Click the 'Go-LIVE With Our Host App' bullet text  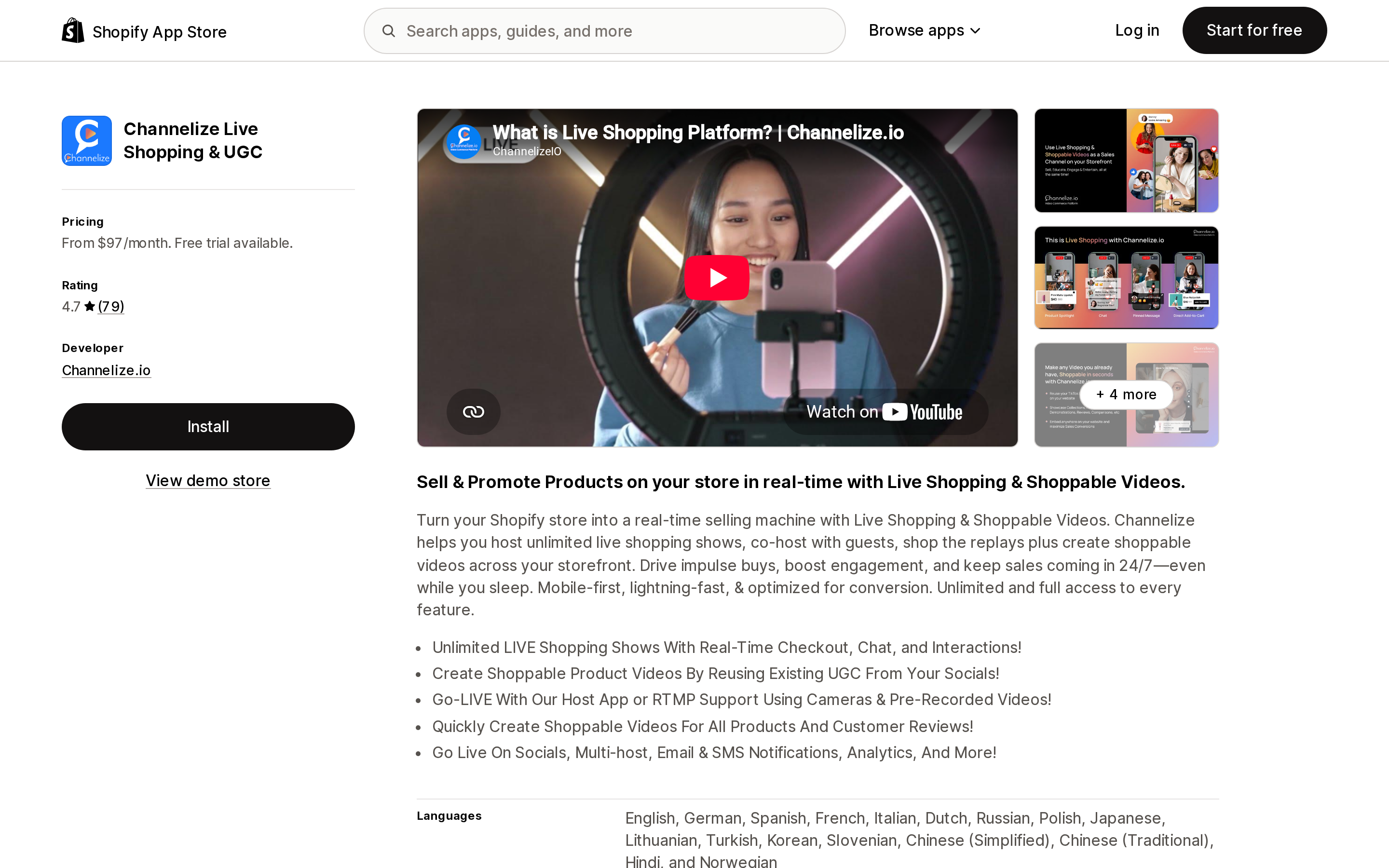click(742, 700)
